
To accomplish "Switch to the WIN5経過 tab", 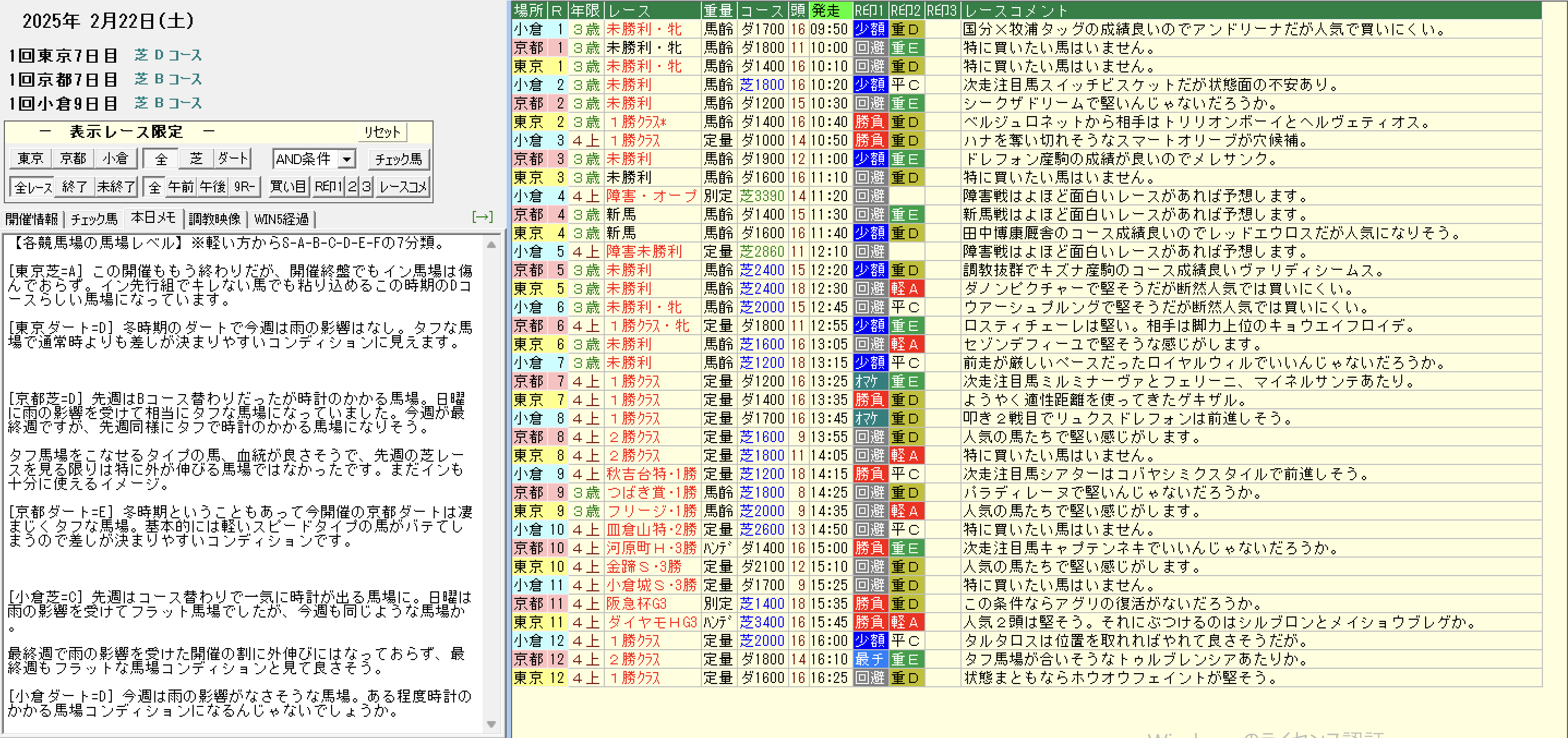I will pos(281,219).
